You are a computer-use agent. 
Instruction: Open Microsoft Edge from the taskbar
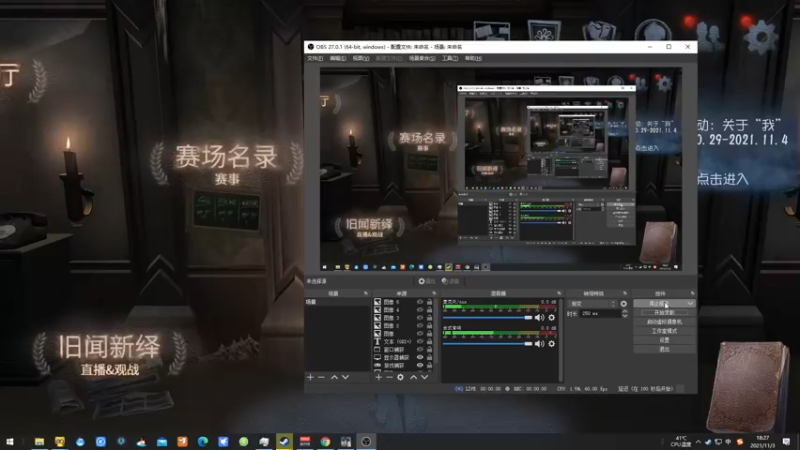(203, 441)
